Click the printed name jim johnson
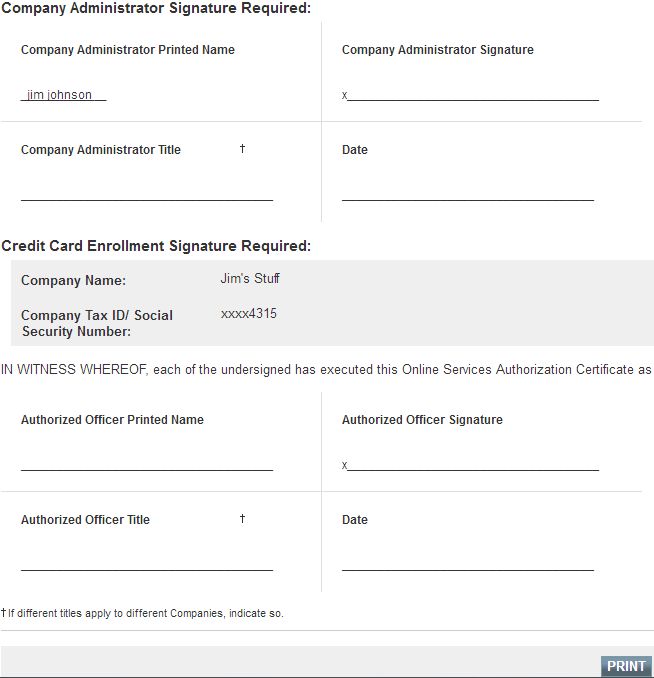The image size is (654, 678). (59, 95)
